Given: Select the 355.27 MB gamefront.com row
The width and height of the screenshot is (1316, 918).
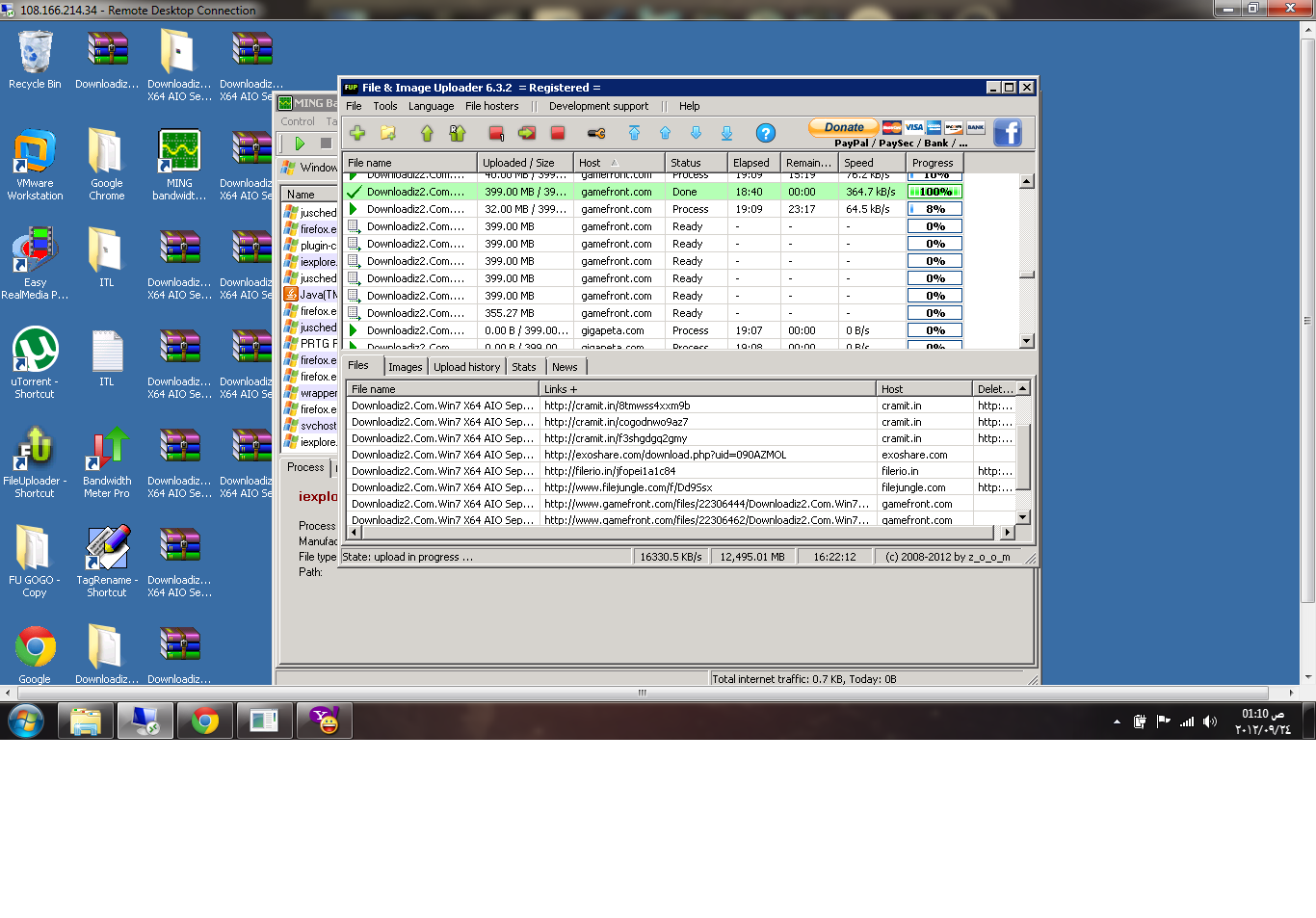Looking at the screenshot, I should 655,313.
